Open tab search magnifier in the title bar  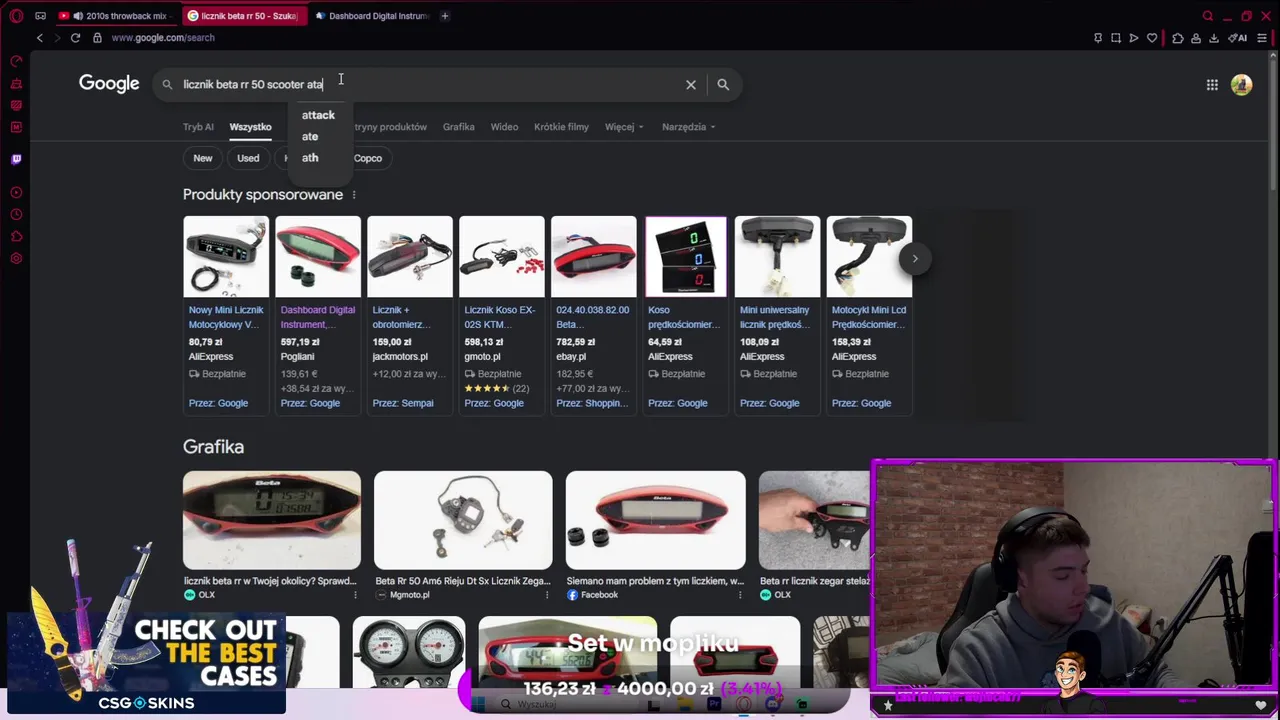click(x=1208, y=16)
